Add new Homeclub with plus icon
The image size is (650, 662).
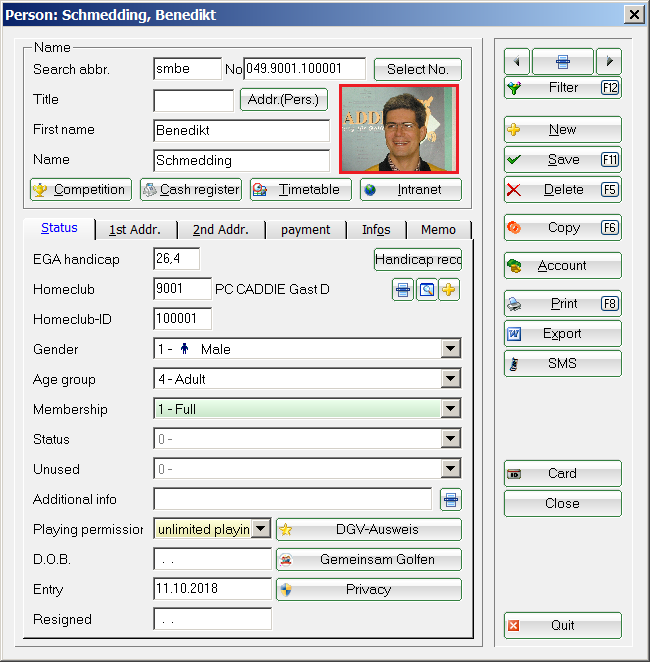tap(449, 290)
